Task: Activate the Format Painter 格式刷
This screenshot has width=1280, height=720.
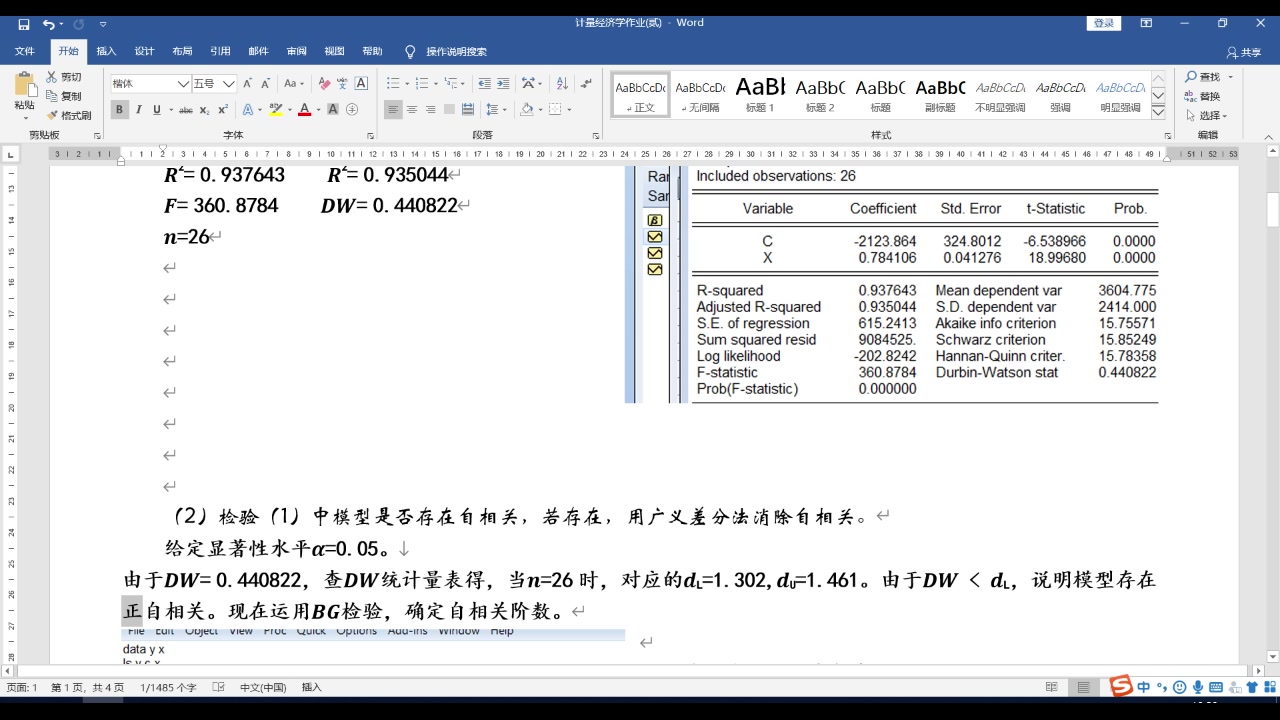Action: pos(68,115)
